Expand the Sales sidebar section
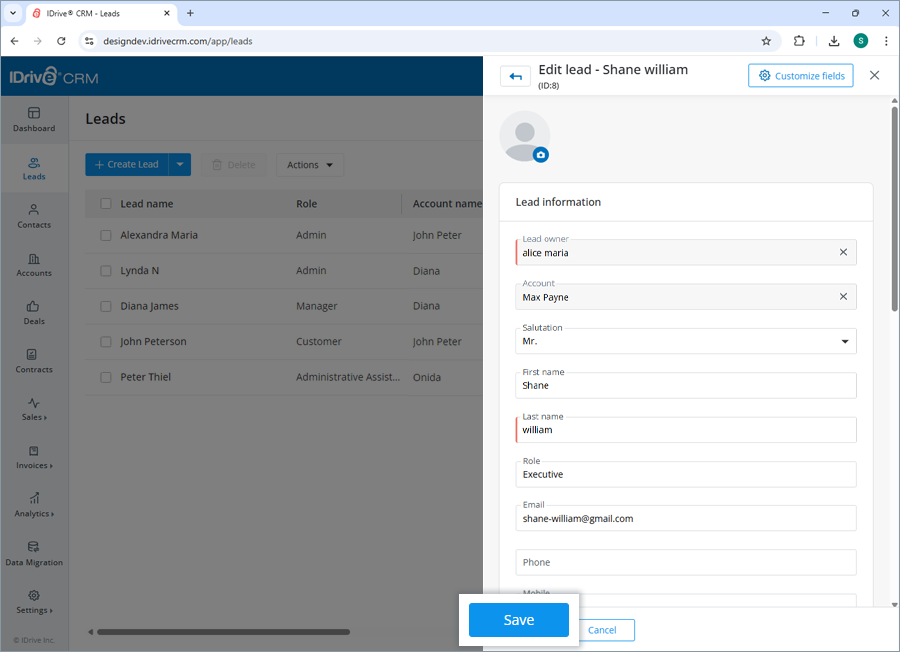This screenshot has height=652, width=900. point(33,410)
